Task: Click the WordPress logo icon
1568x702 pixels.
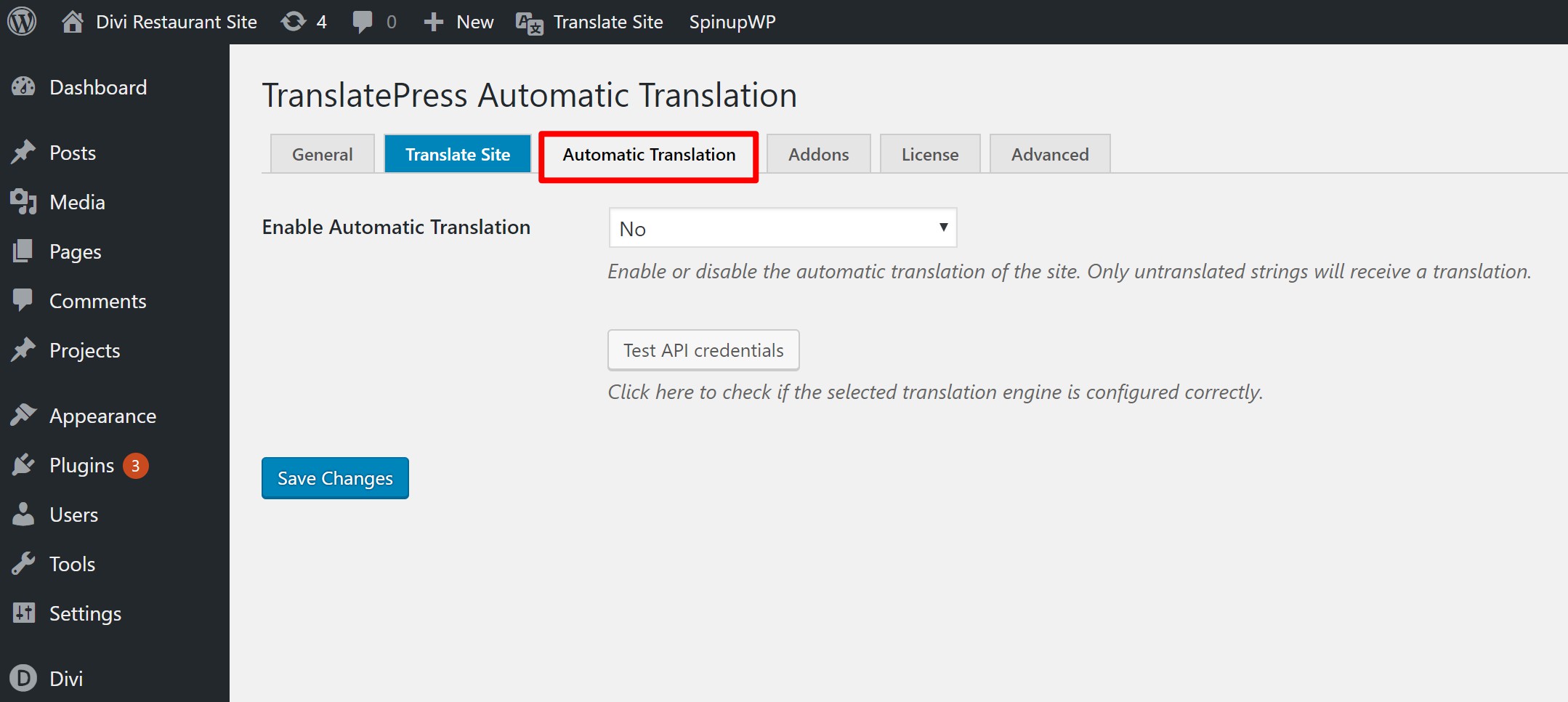Action: [x=22, y=22]
